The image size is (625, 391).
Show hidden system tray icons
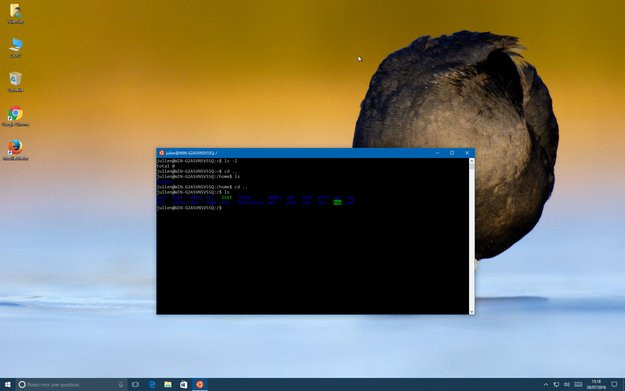tap(546, 385)
